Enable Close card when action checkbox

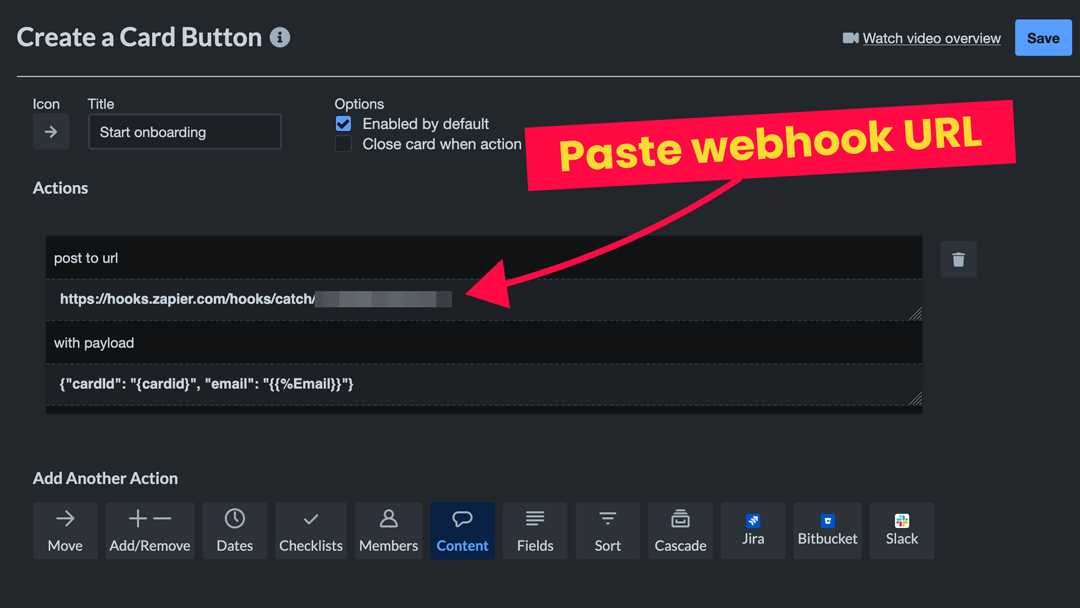[343, 144]
